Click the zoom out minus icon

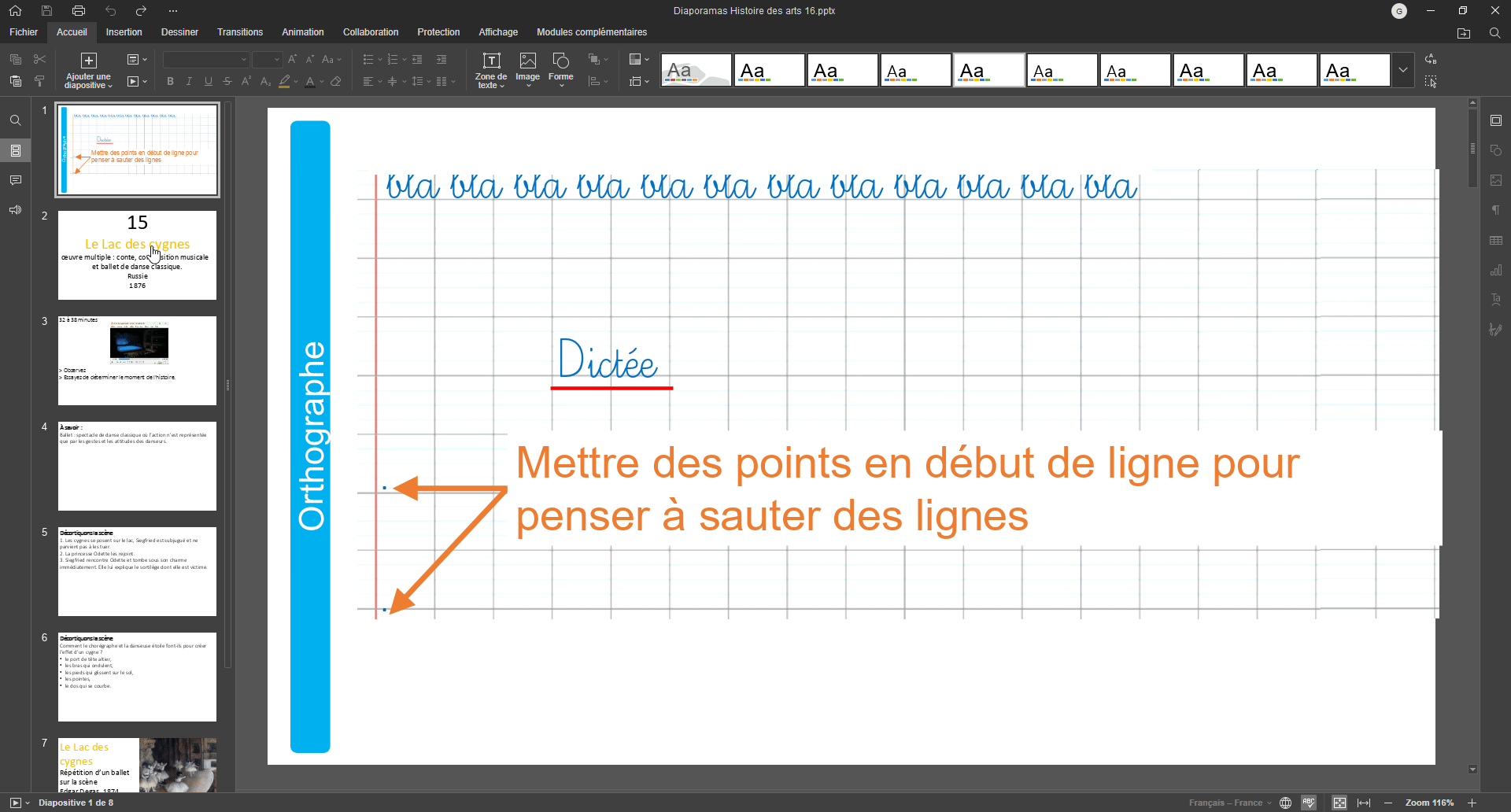[x=1388, y=803]
